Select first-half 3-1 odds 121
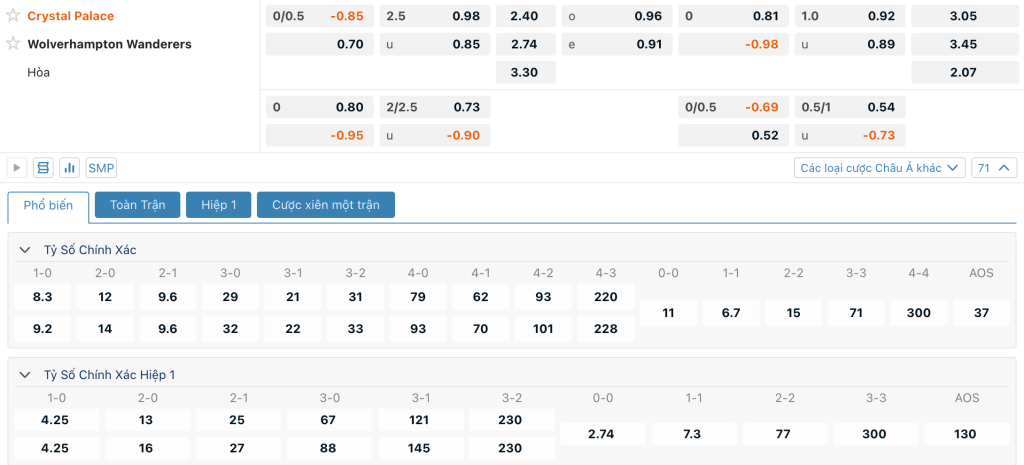Screen dimensions: 1024x465 (421, 419)
